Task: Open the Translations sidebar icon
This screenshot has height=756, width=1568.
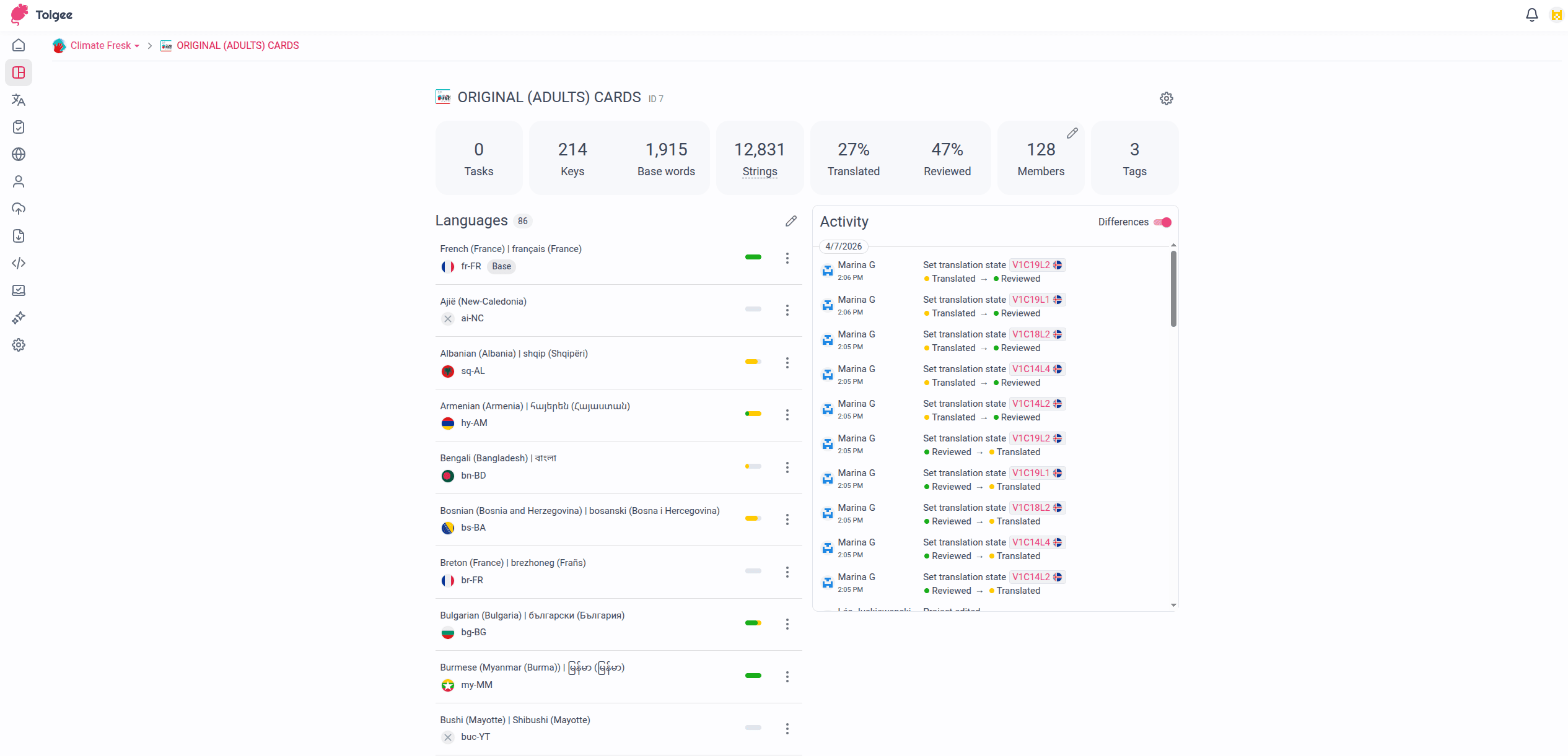Action: [19, 100]
